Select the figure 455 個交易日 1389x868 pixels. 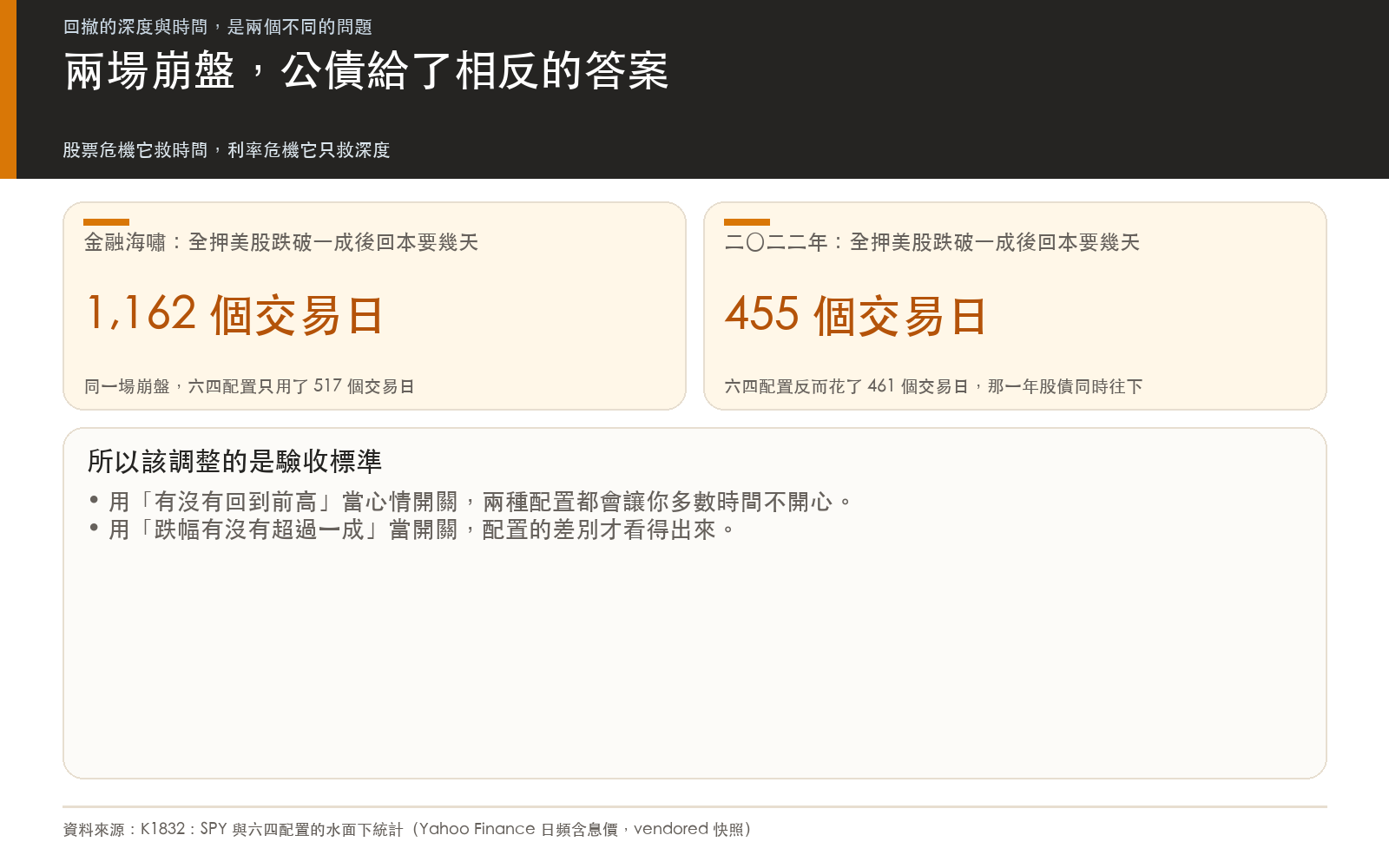tap(855, 314)
